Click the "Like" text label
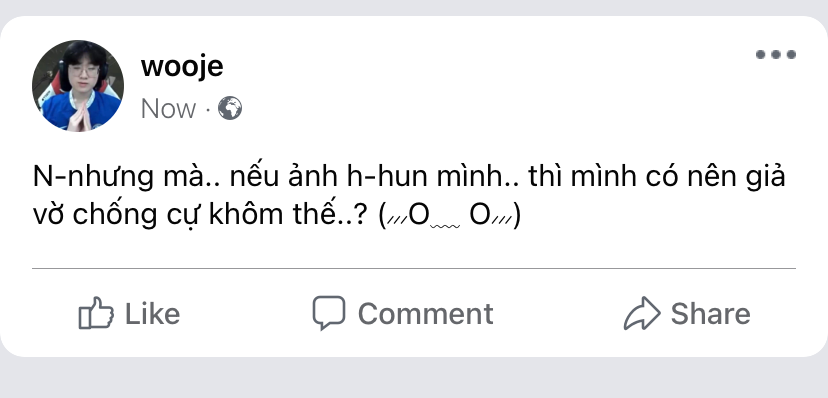The width and height of the screenshot is (828, 398). [x=152, y=314]
